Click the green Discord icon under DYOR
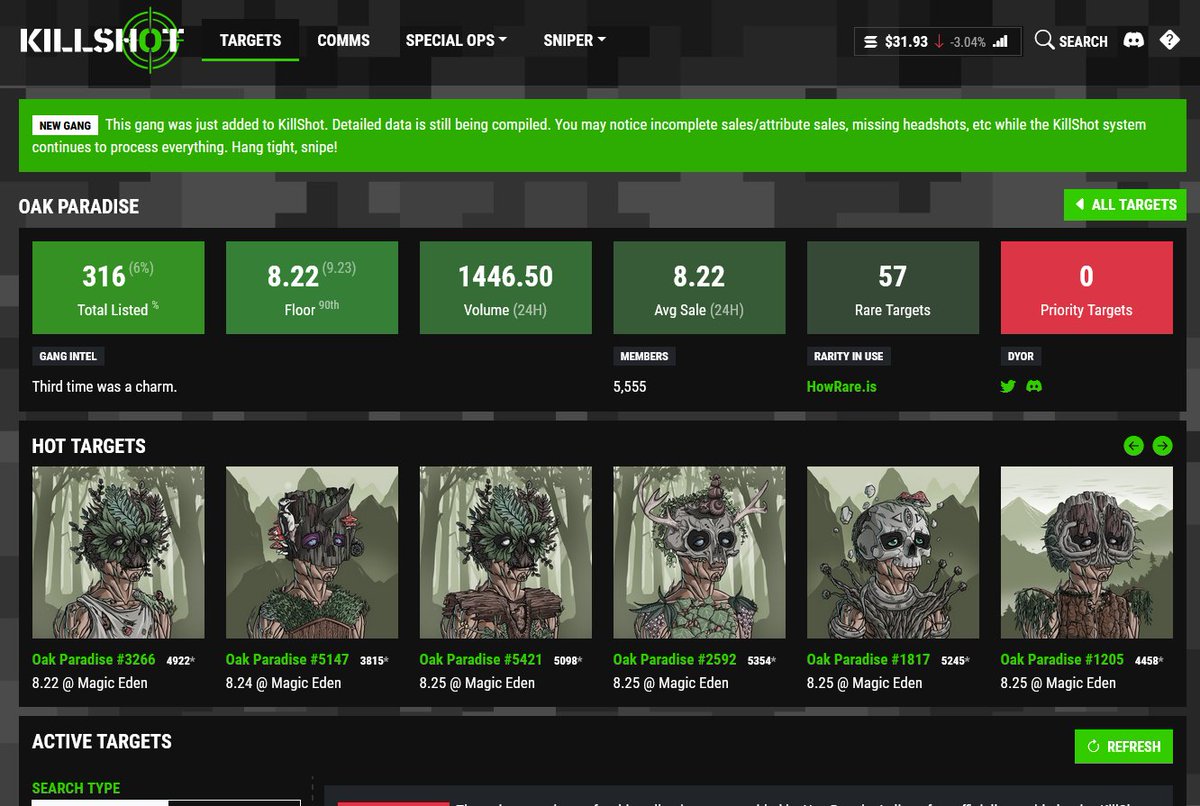Image resolution: width=1200 pixels, height=806 pixels. coord(1033,386)
